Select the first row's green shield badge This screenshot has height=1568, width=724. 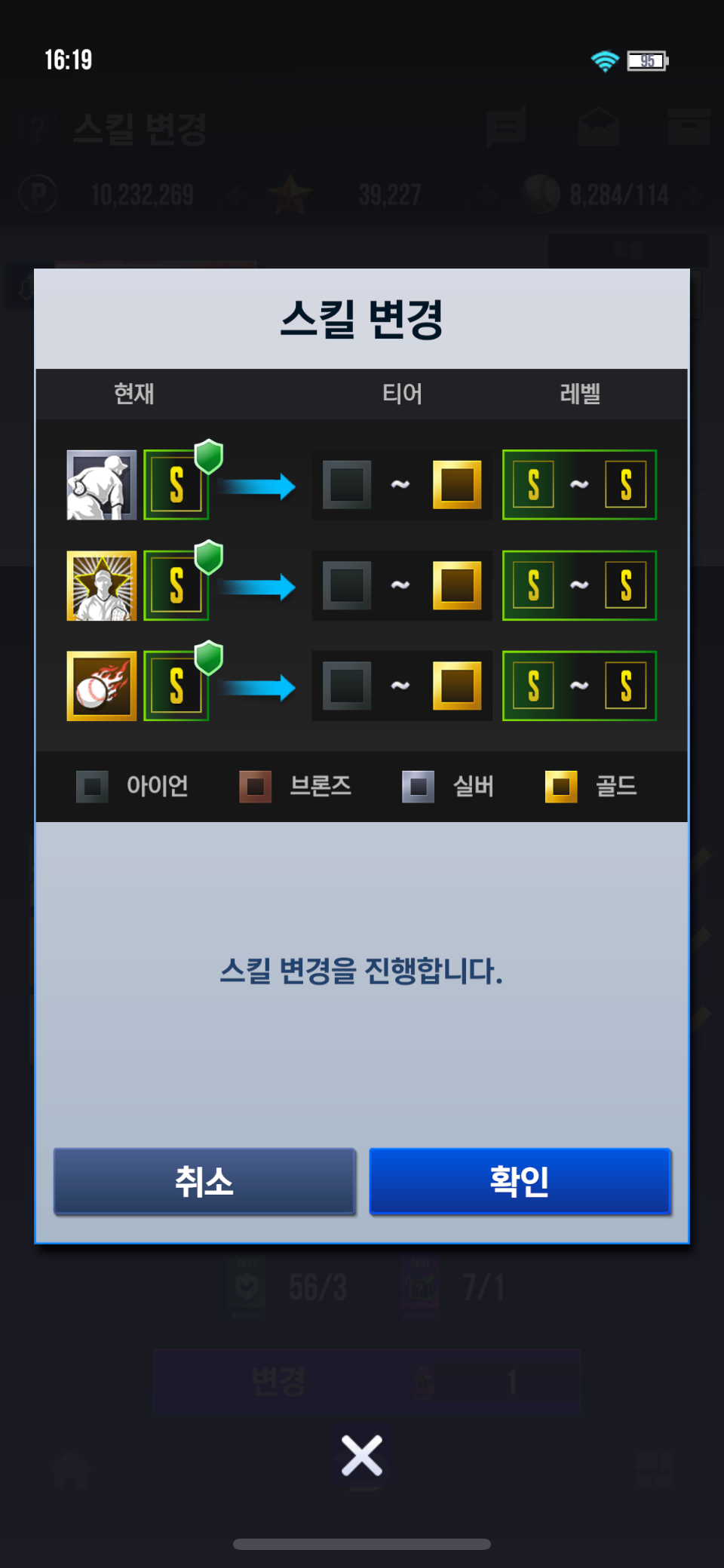tap(209, 457)
